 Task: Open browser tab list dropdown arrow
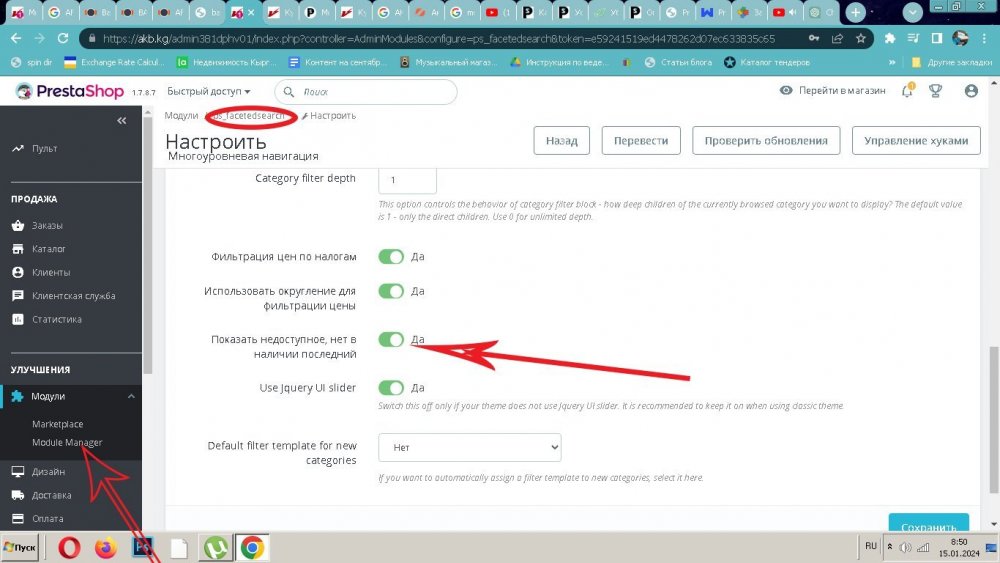click(913, 11)
